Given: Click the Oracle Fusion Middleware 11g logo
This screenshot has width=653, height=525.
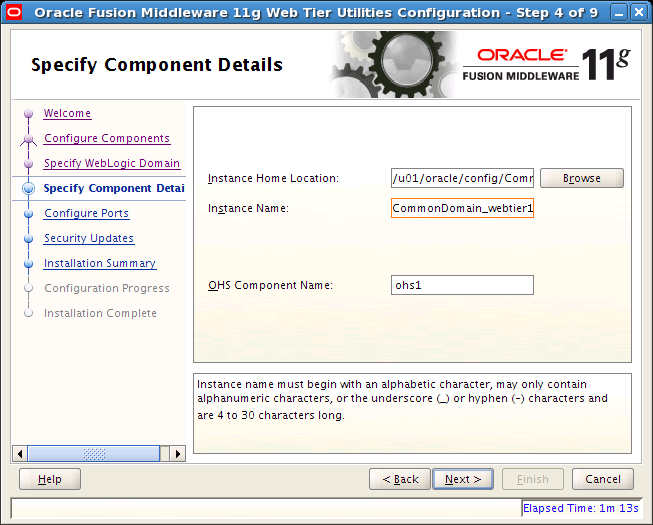Looking at the screenshot, I should pyautogui.click(x=546, y=64).
